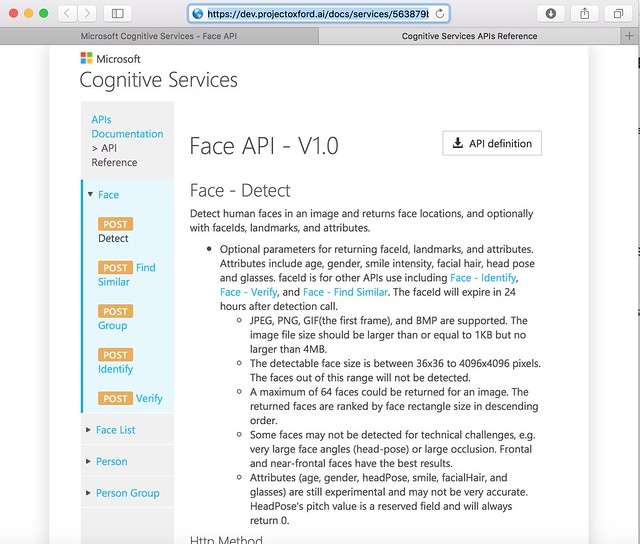Open the POST Verify sidebar item
Screen dimensions: 640x544
click(x=130, y=398)
